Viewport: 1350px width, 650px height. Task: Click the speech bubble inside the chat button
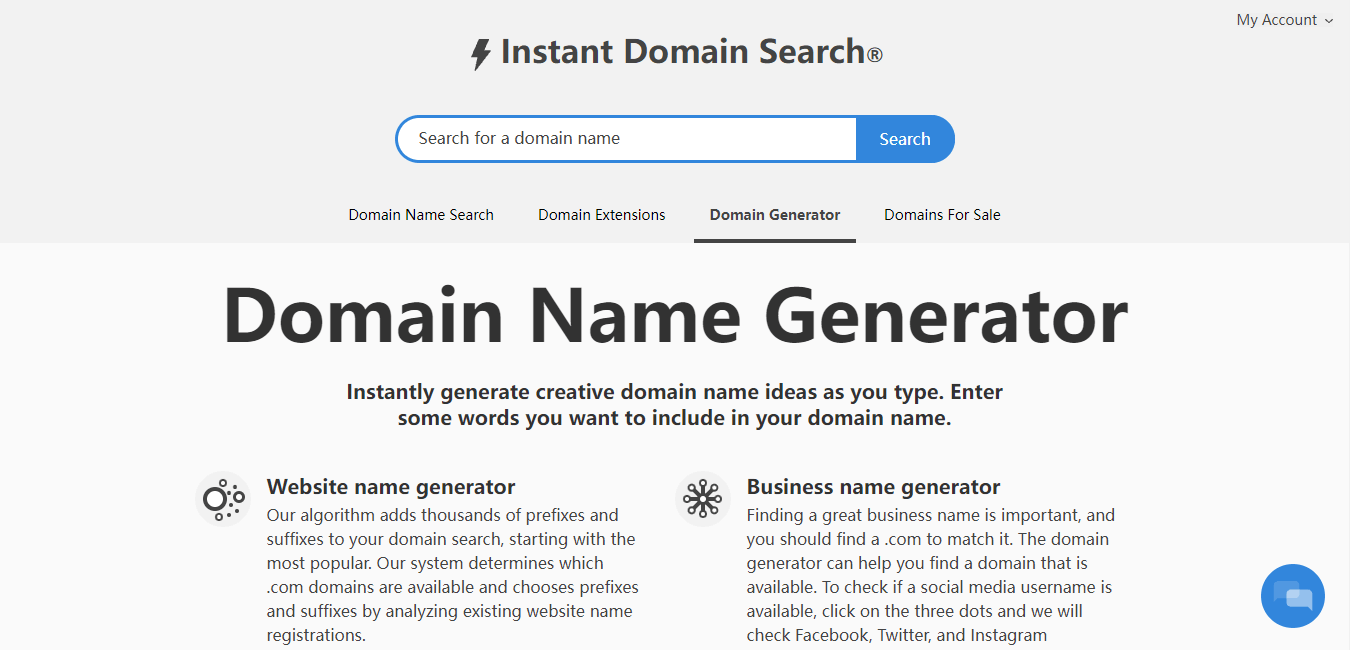pos(1292,595)
